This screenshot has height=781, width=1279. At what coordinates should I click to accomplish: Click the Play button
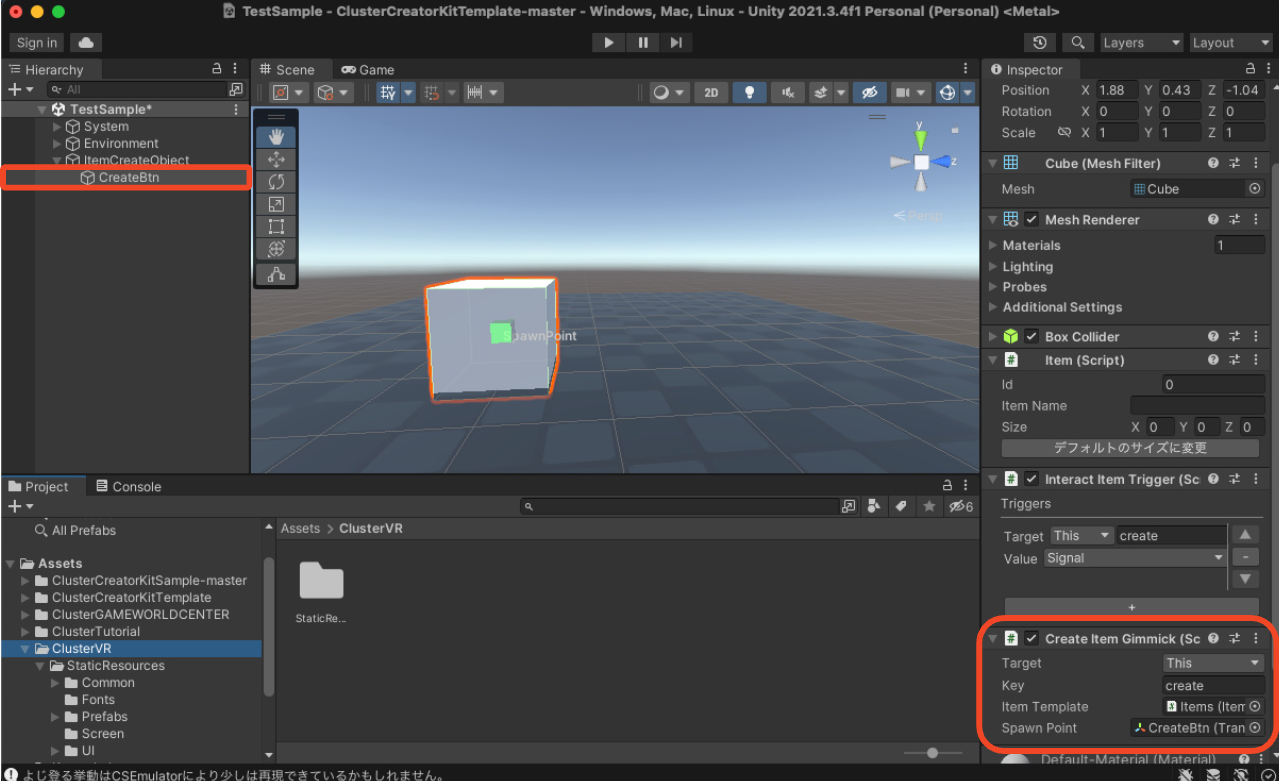[x=608, y=42]
